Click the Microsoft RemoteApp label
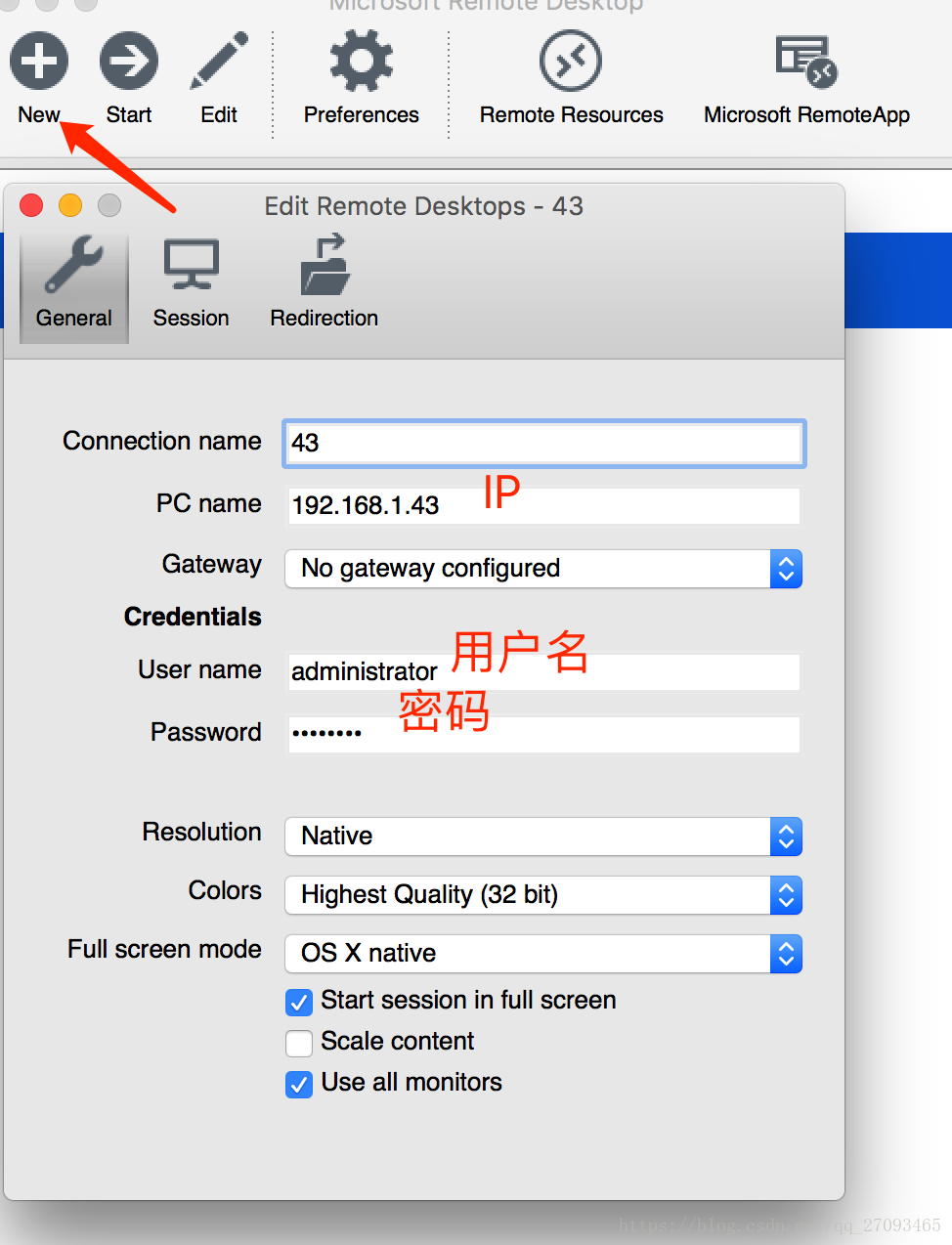 (x=807, y=115)
